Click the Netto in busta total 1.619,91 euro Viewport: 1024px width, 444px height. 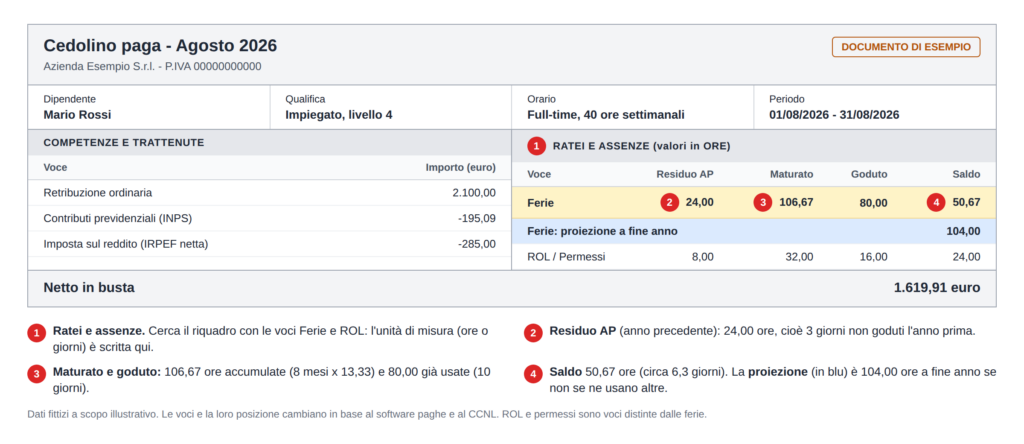tap(936, 287)
